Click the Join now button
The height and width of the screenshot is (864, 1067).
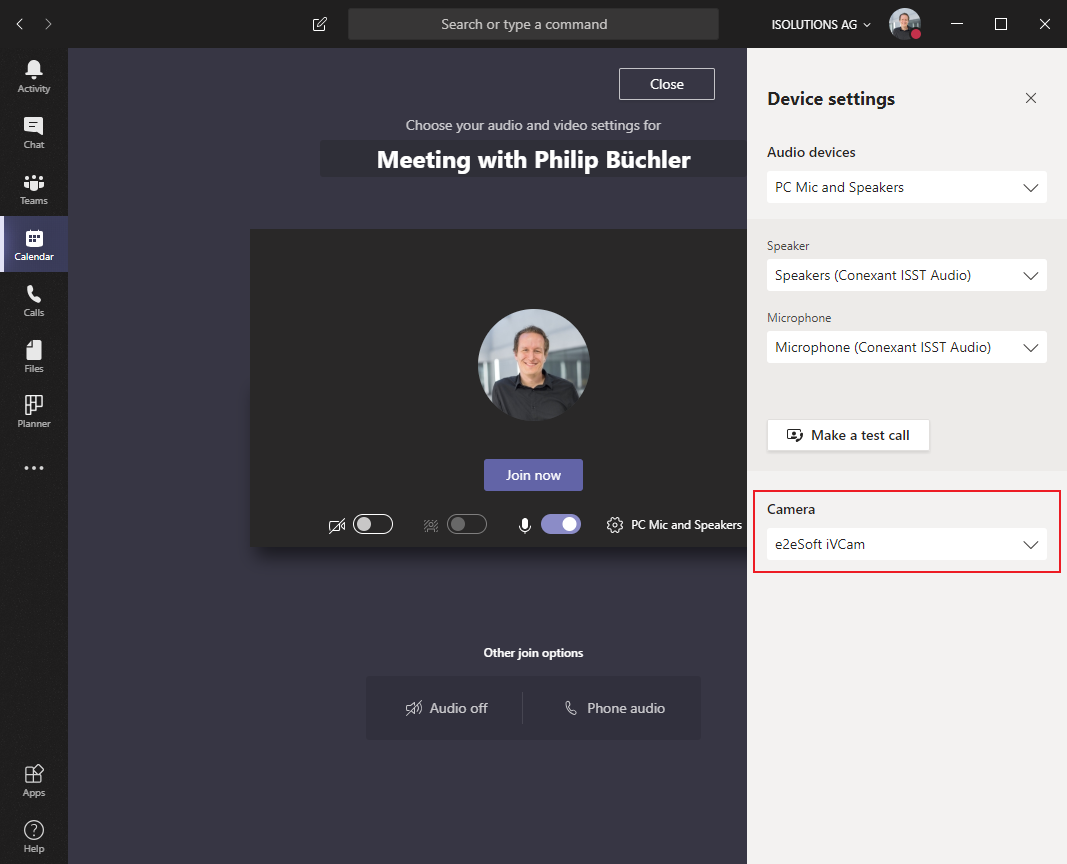coord(534,475)
